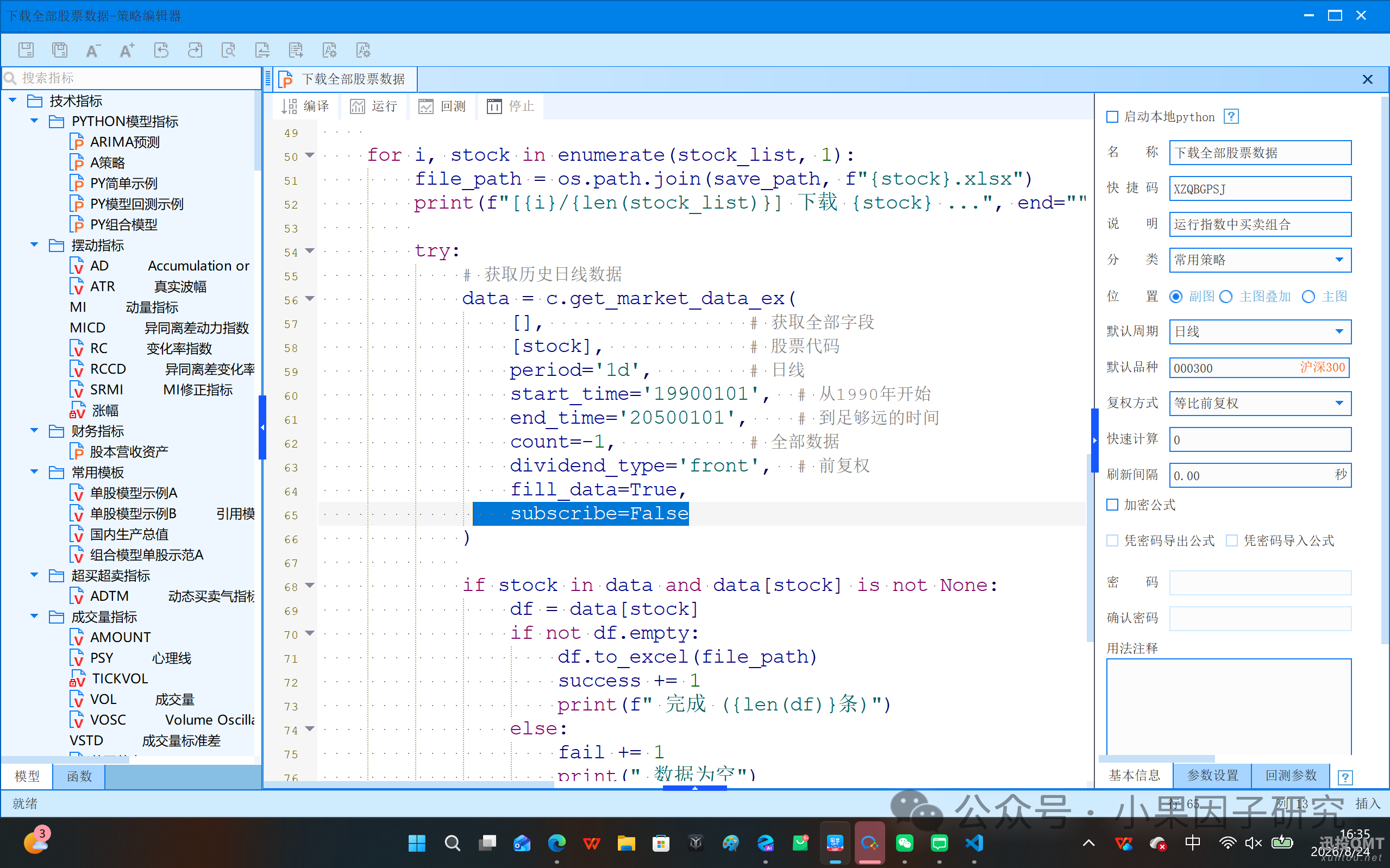
Task: Open the 分类 dropdown showing 常用策略
Action: [1260, 260]
